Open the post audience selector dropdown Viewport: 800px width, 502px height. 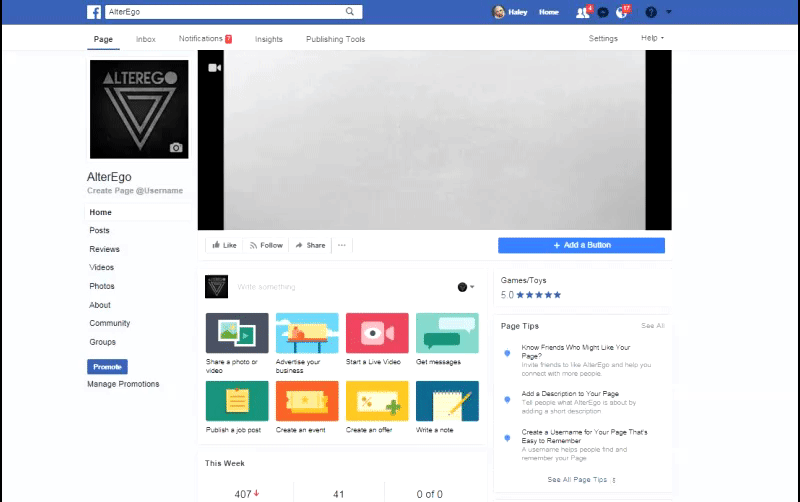(x=466, y=287)
